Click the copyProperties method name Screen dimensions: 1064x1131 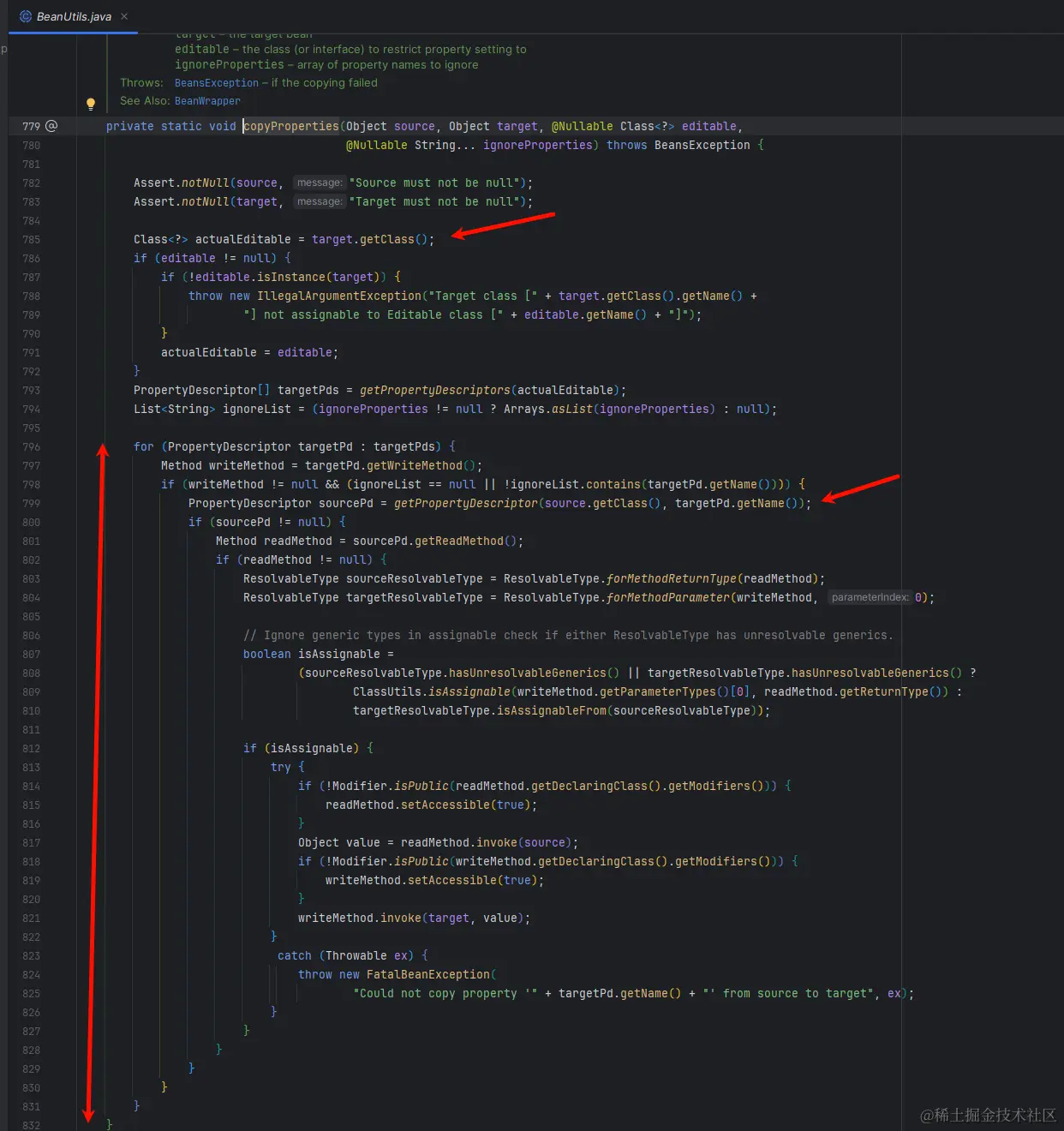(x=291, y=126)
